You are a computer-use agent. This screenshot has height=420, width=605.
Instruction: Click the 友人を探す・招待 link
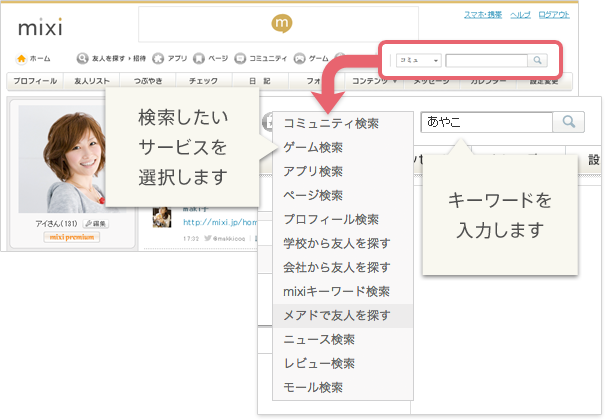tap(119, 58)
